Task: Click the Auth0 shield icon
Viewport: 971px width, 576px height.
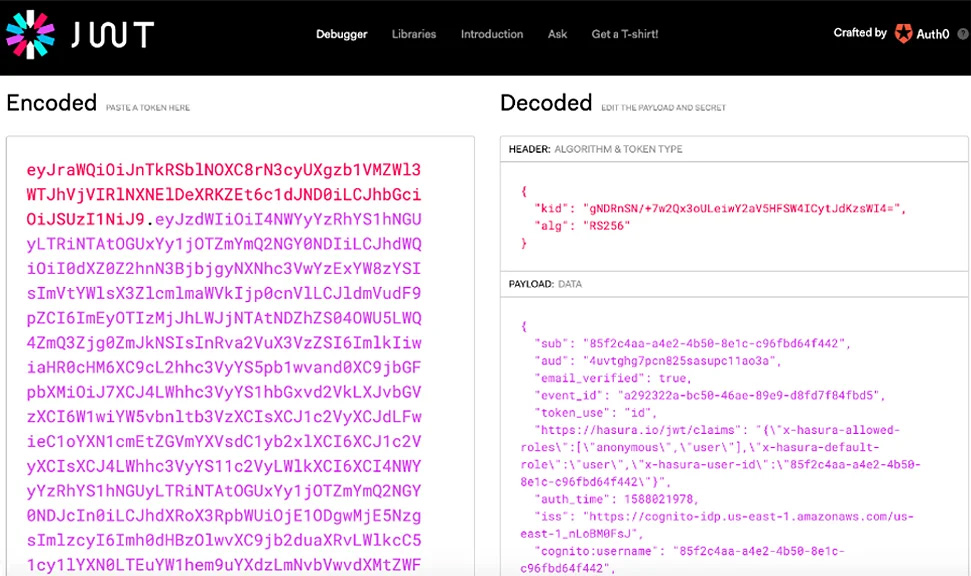Action: (x=903, y=34)
